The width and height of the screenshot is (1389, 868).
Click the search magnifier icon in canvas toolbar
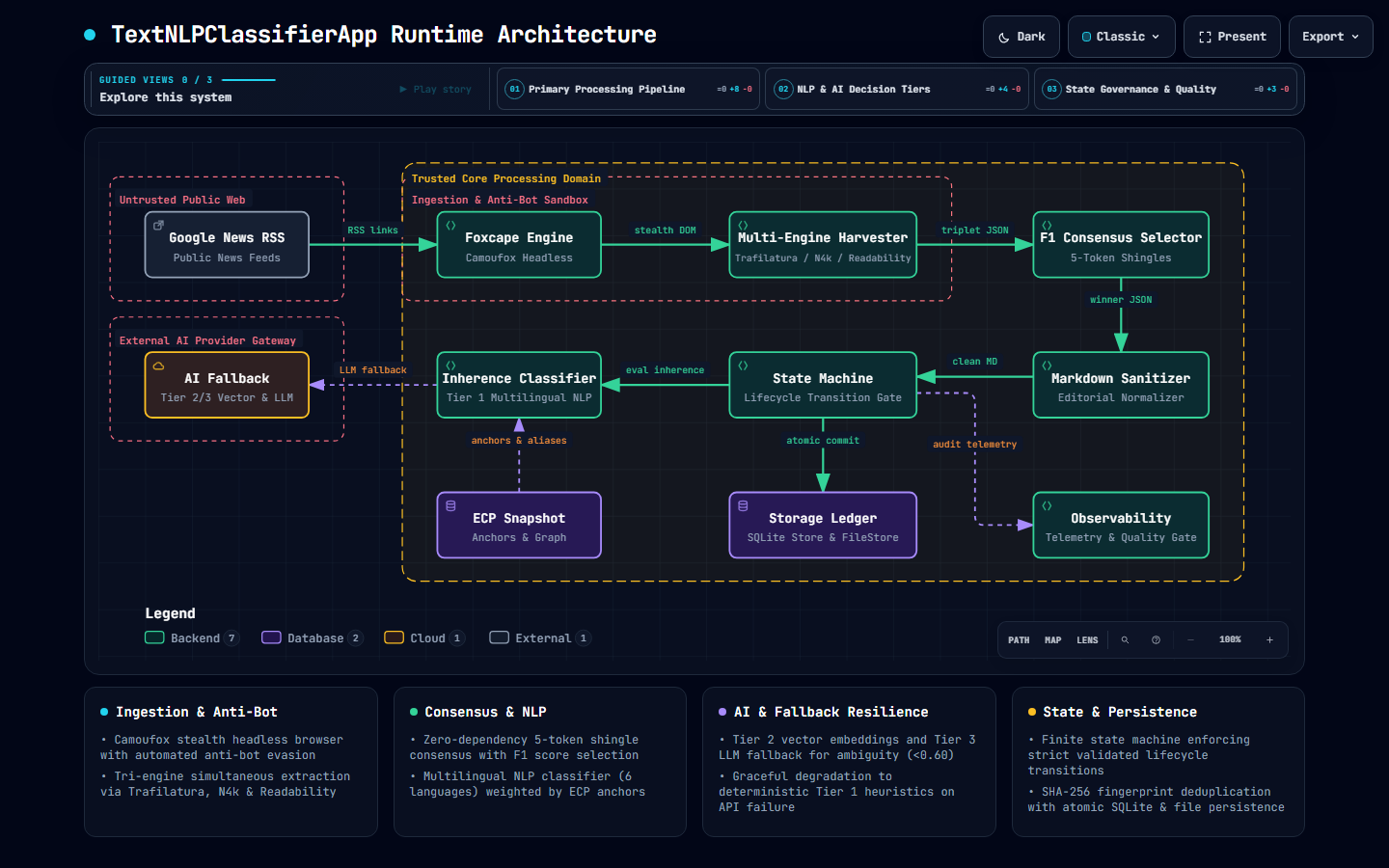coord(1125,639)
